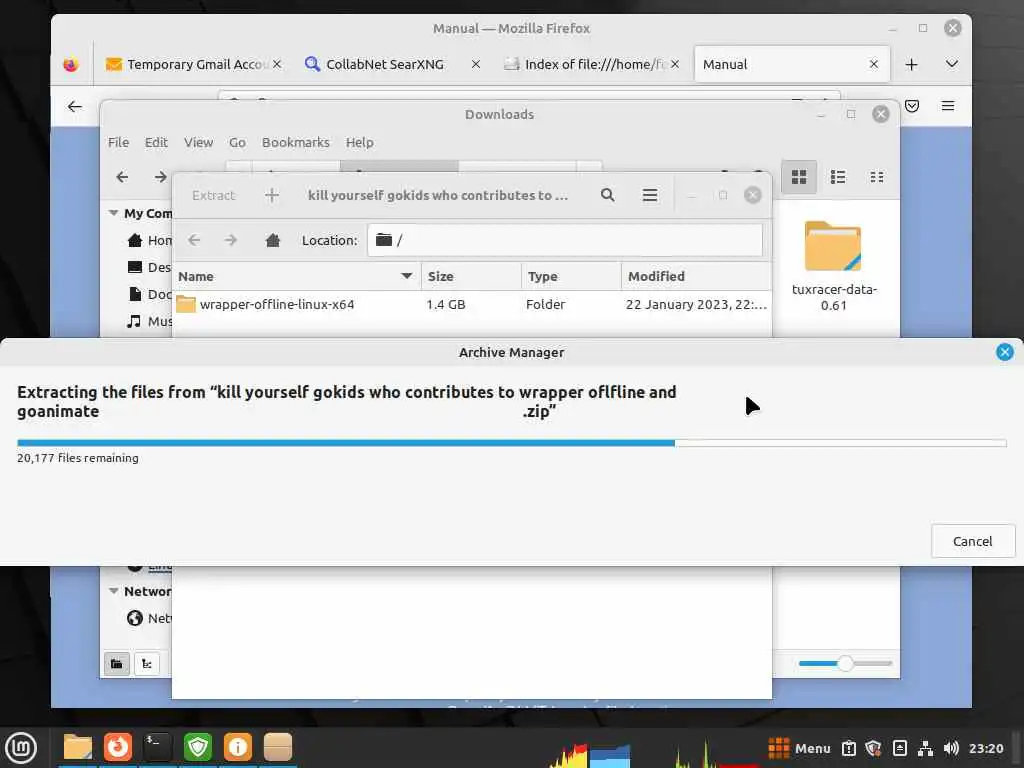Viewport: 1024px width, 768px height.
Task: Click the Location path field
Action: [565, 240]
